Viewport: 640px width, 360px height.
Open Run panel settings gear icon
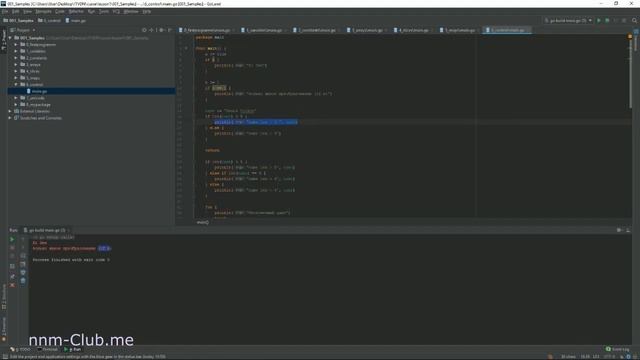tap(619, 230)
